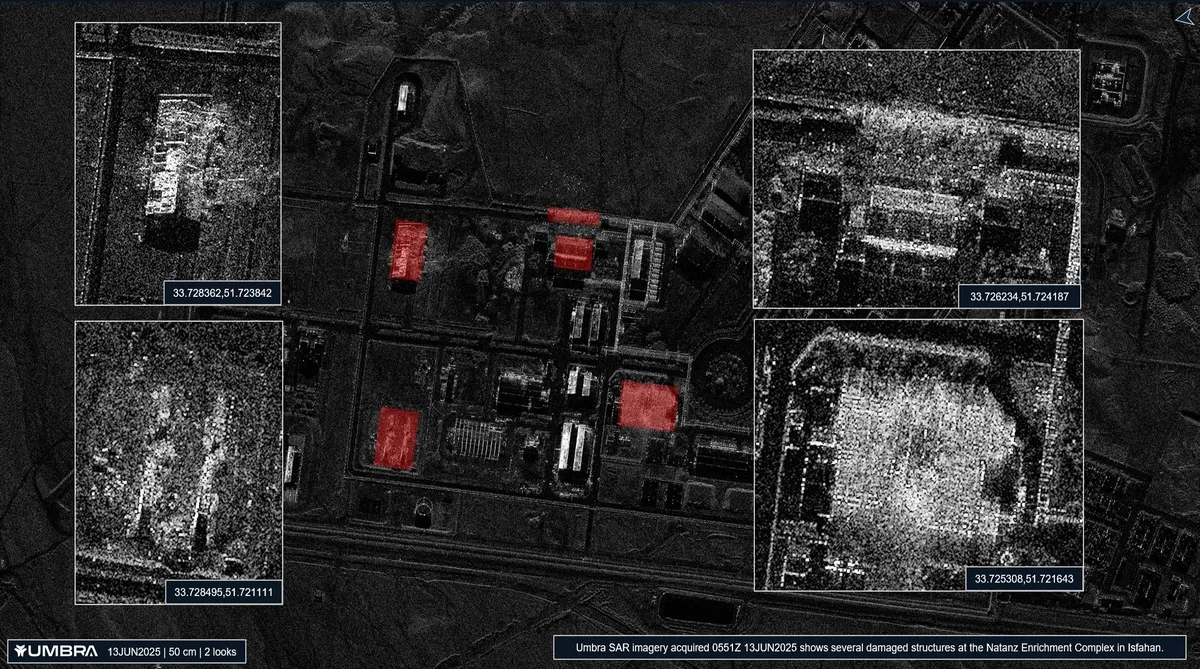Click coordinate label 33.728495,51.721111
Screen dimensions: 1200x669
tap(223, 593)
